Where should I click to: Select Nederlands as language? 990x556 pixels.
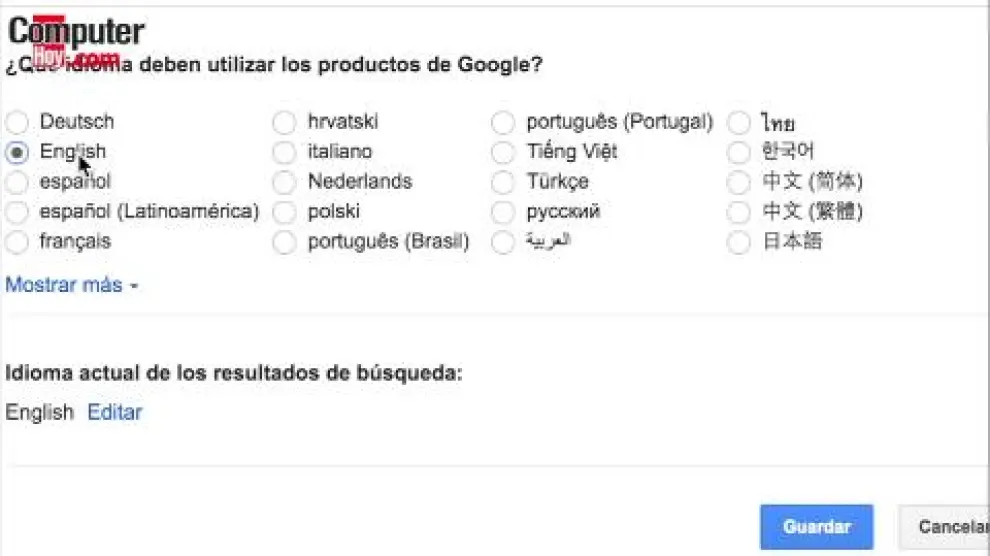[285, 182]
